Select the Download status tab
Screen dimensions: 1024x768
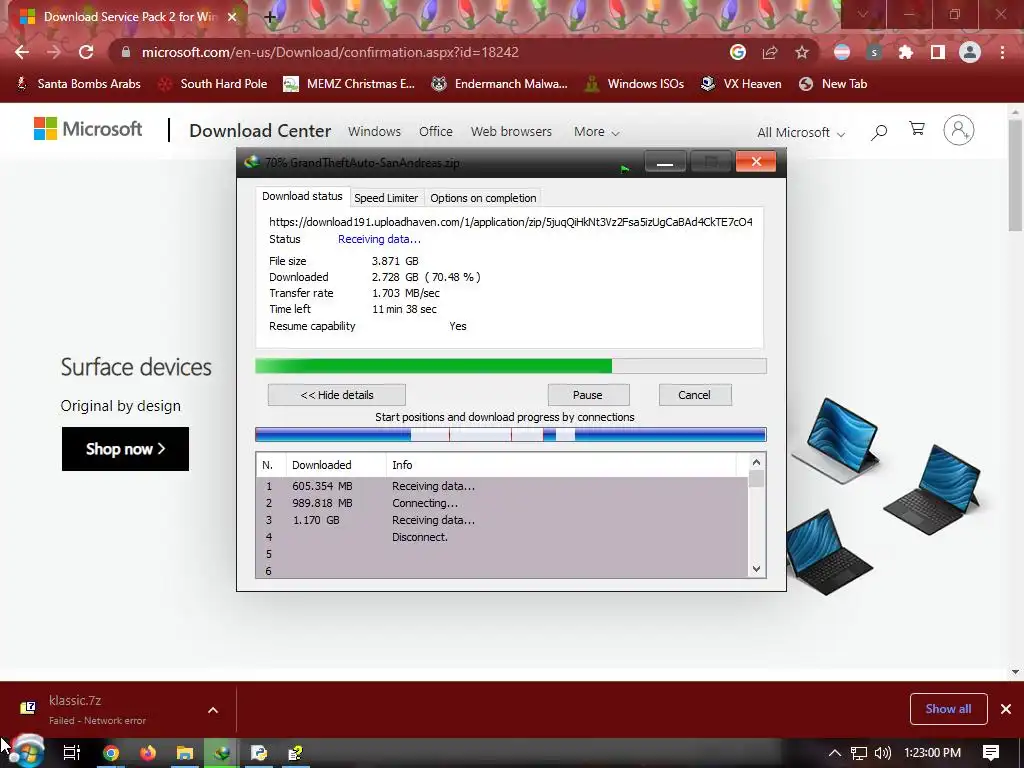(302, 196)
